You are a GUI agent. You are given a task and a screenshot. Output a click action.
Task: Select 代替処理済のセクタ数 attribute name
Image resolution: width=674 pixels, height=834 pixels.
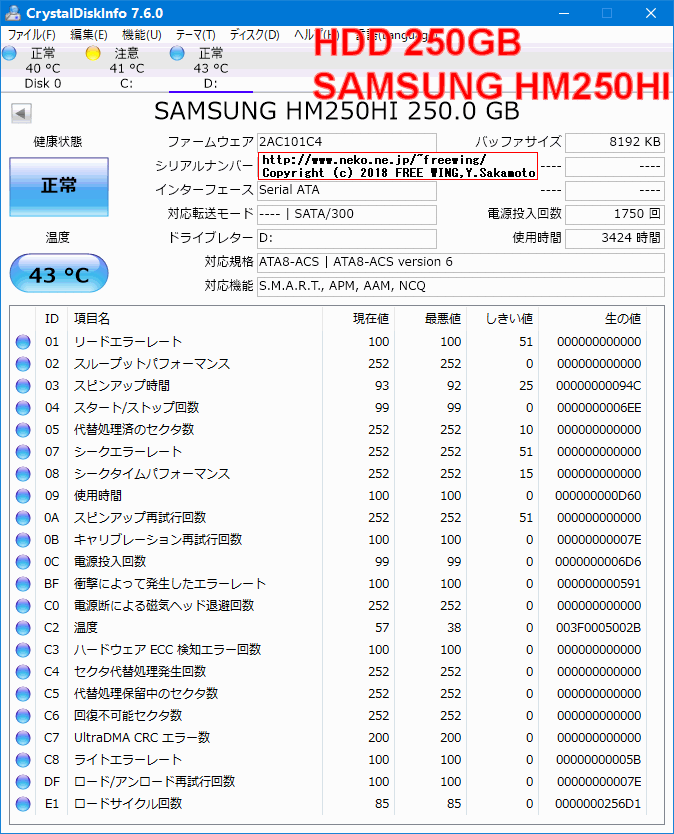click(x=134, y=430)
